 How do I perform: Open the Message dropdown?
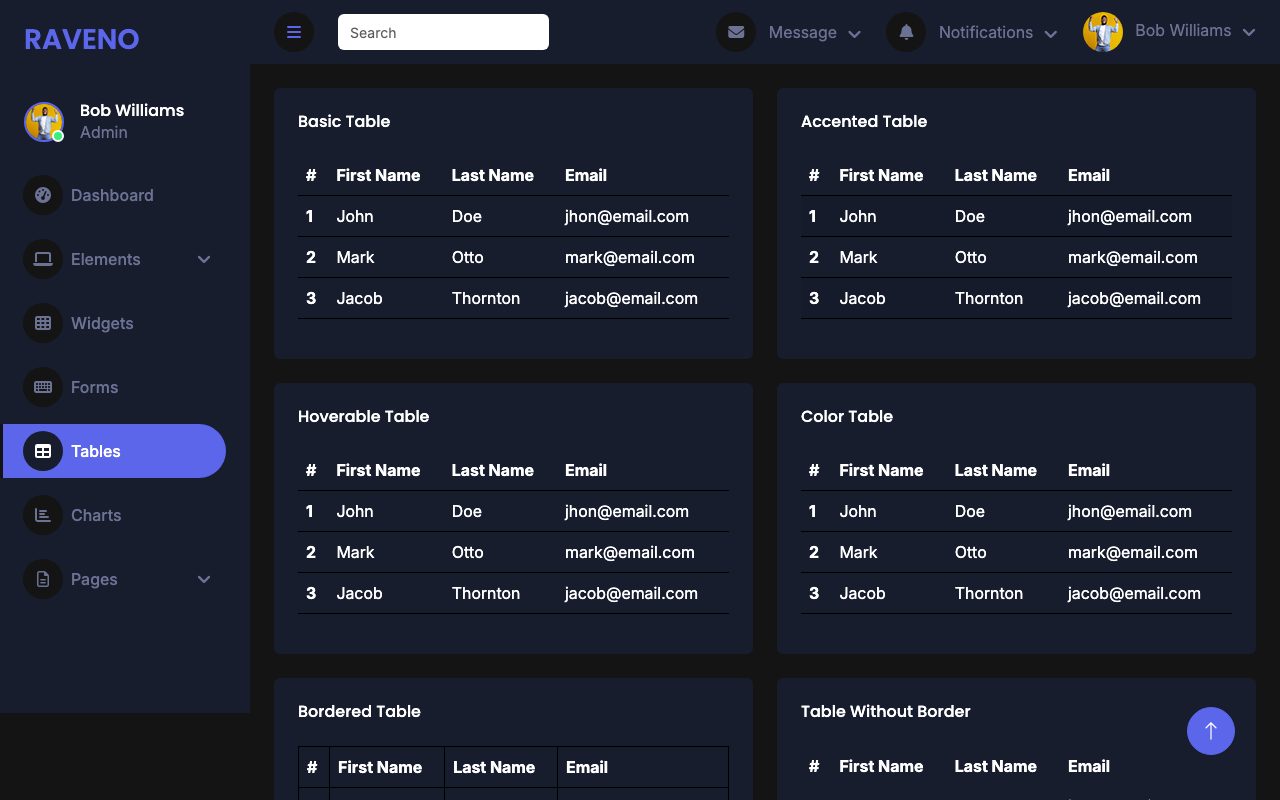[x=790, y=32]
